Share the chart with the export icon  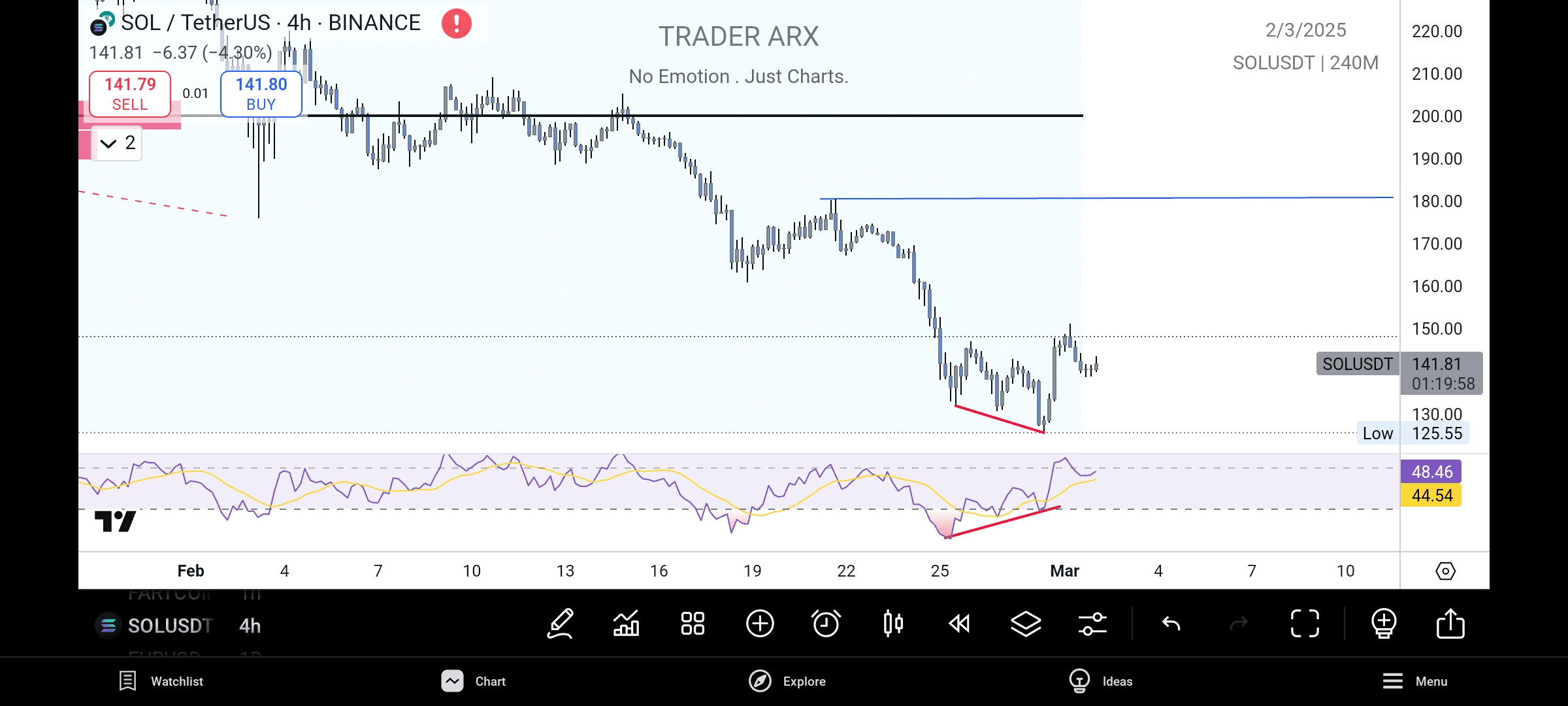pyautogui.click(x=1450, y=624)
